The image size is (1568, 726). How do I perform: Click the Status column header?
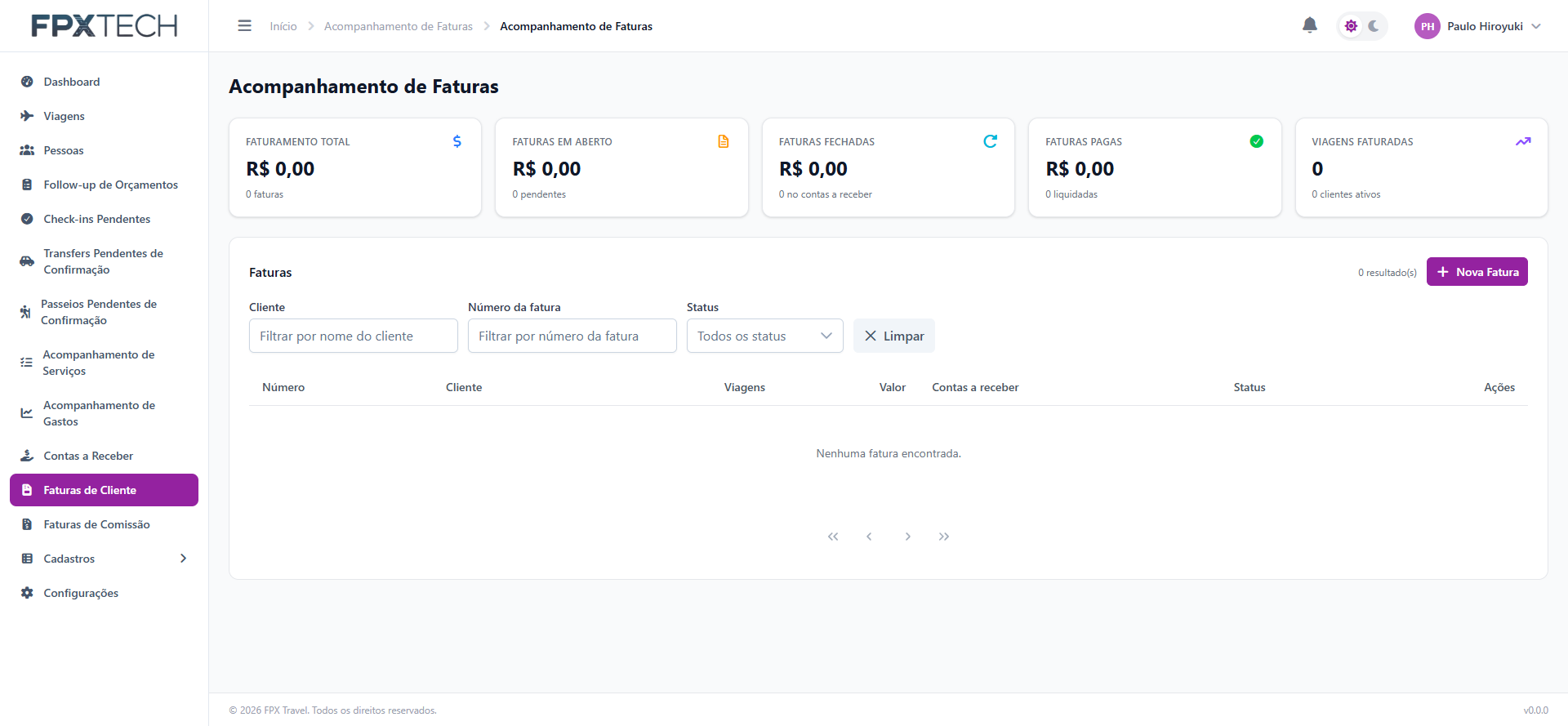tap(1249, 387)
